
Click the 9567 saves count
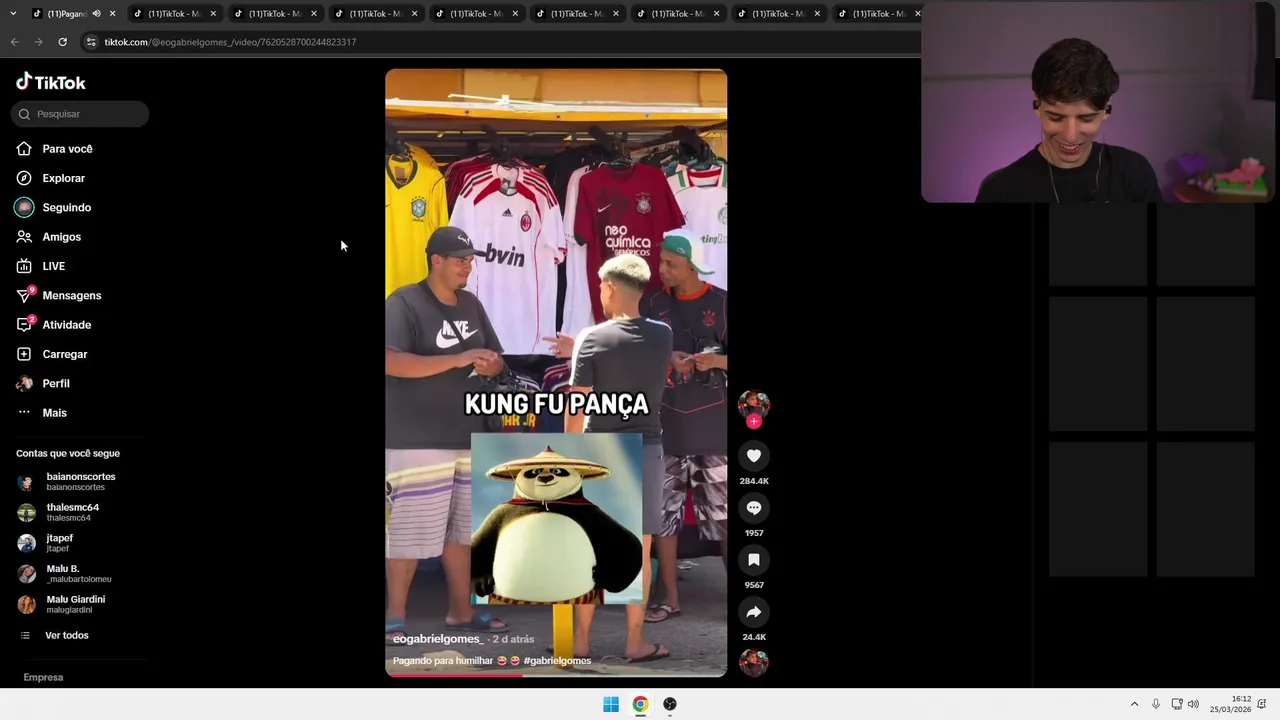click(x=754, y=585)
